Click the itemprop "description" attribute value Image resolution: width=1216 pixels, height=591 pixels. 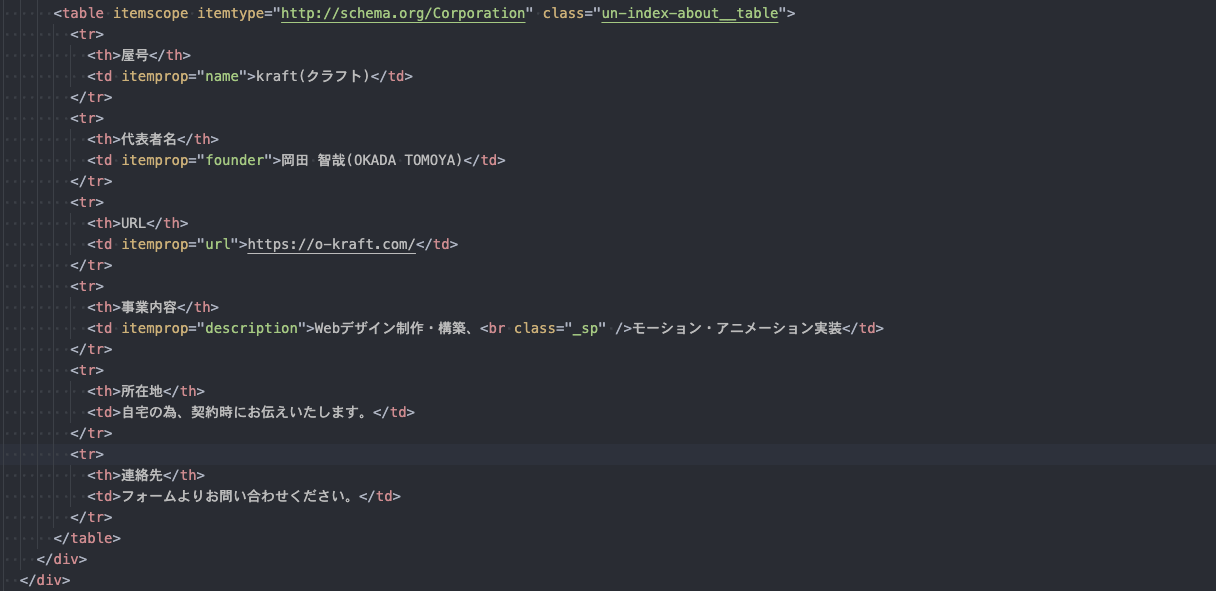(250, 328)
